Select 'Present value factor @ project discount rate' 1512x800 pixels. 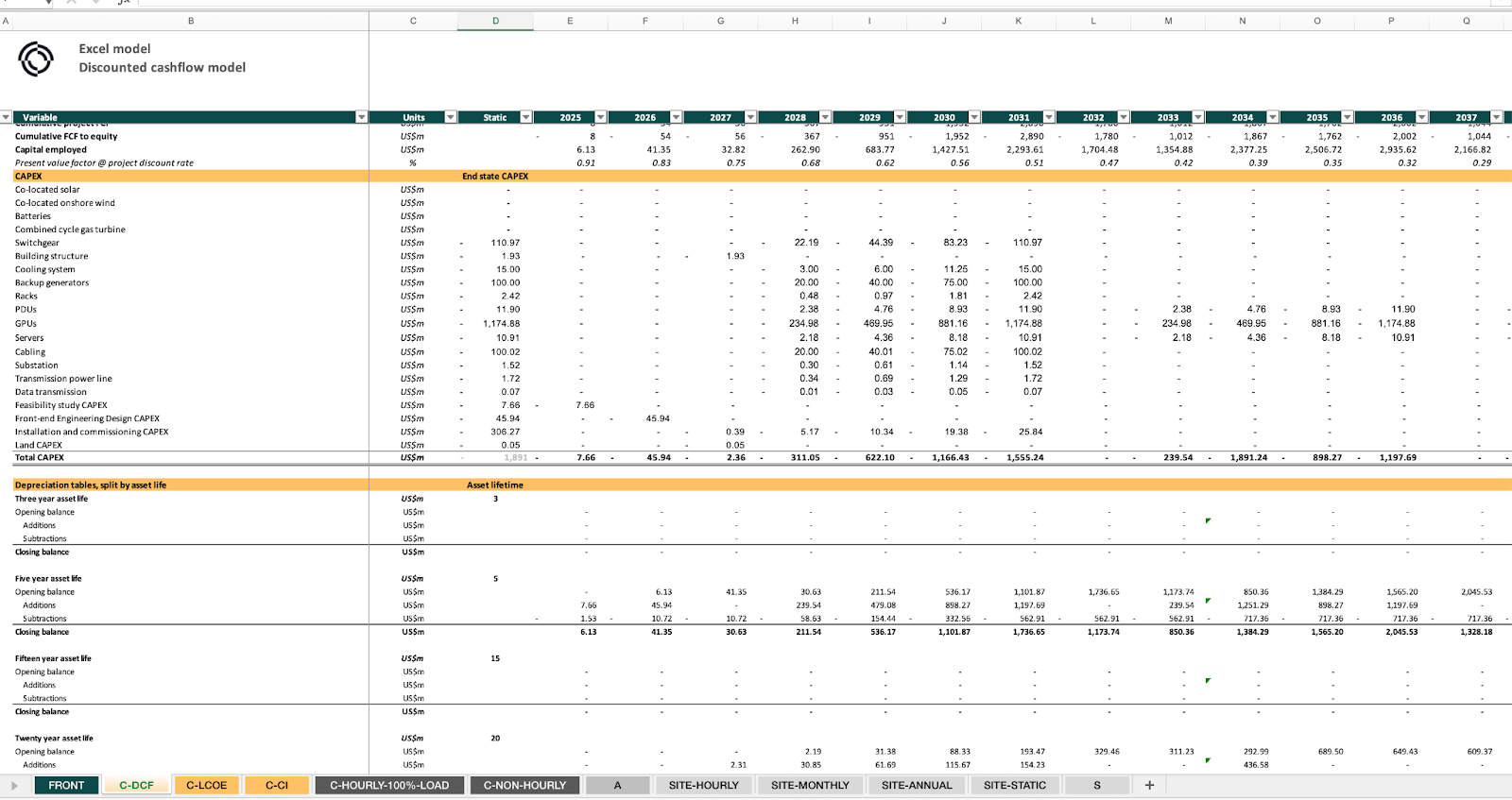click(104, 162)
